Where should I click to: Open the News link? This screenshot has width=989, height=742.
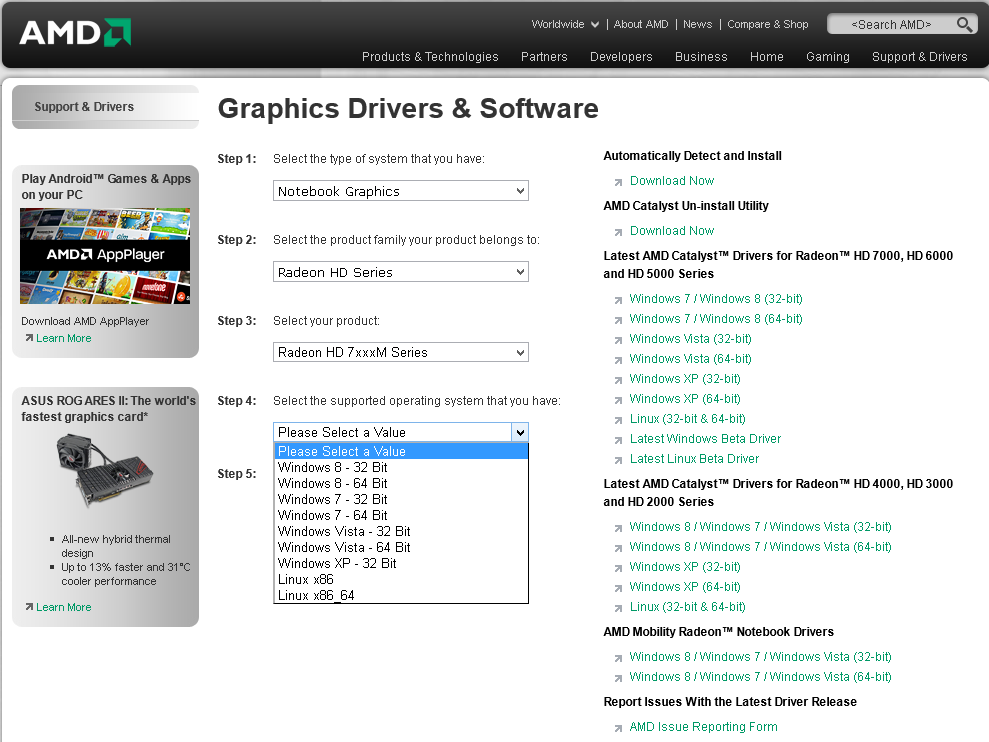(x=698, y=25)
